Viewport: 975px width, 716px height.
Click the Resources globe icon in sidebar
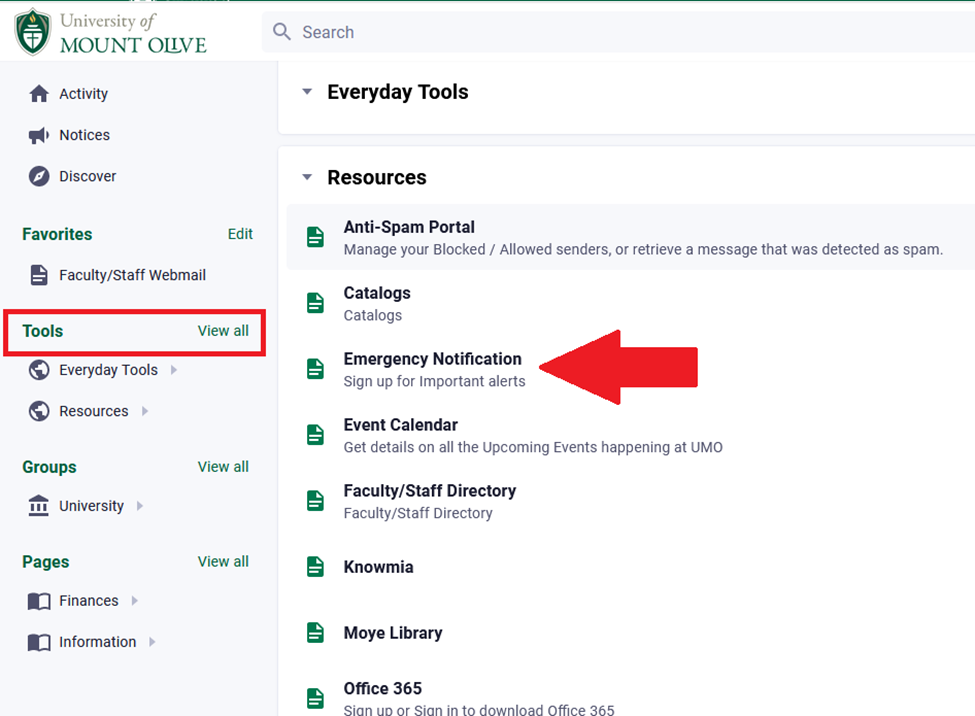point(39,411)
